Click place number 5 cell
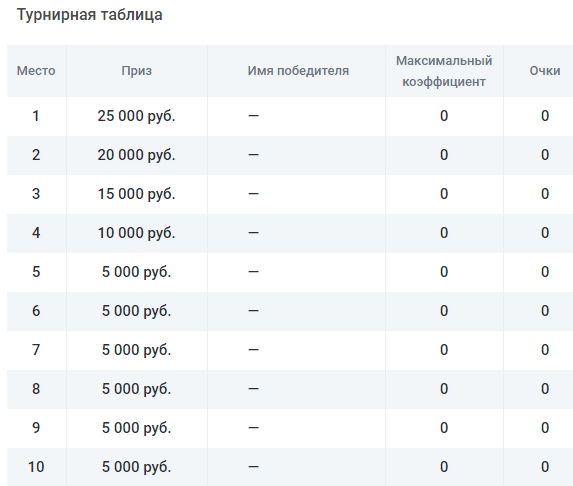573x486 pixels. pyautogui.click(x=36, y=272)
